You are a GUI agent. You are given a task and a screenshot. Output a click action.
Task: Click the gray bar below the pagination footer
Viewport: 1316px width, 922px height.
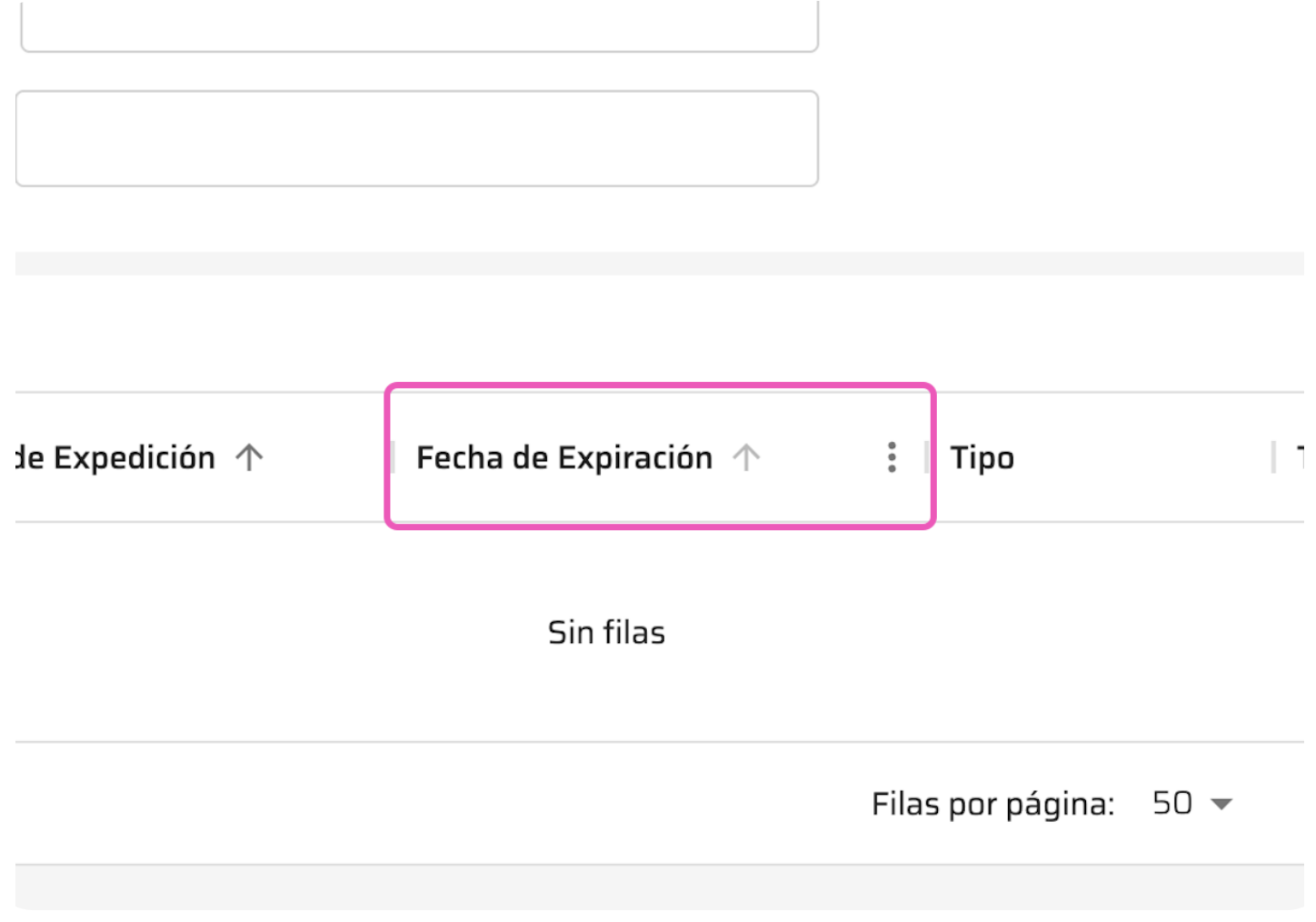click(660, 887)
